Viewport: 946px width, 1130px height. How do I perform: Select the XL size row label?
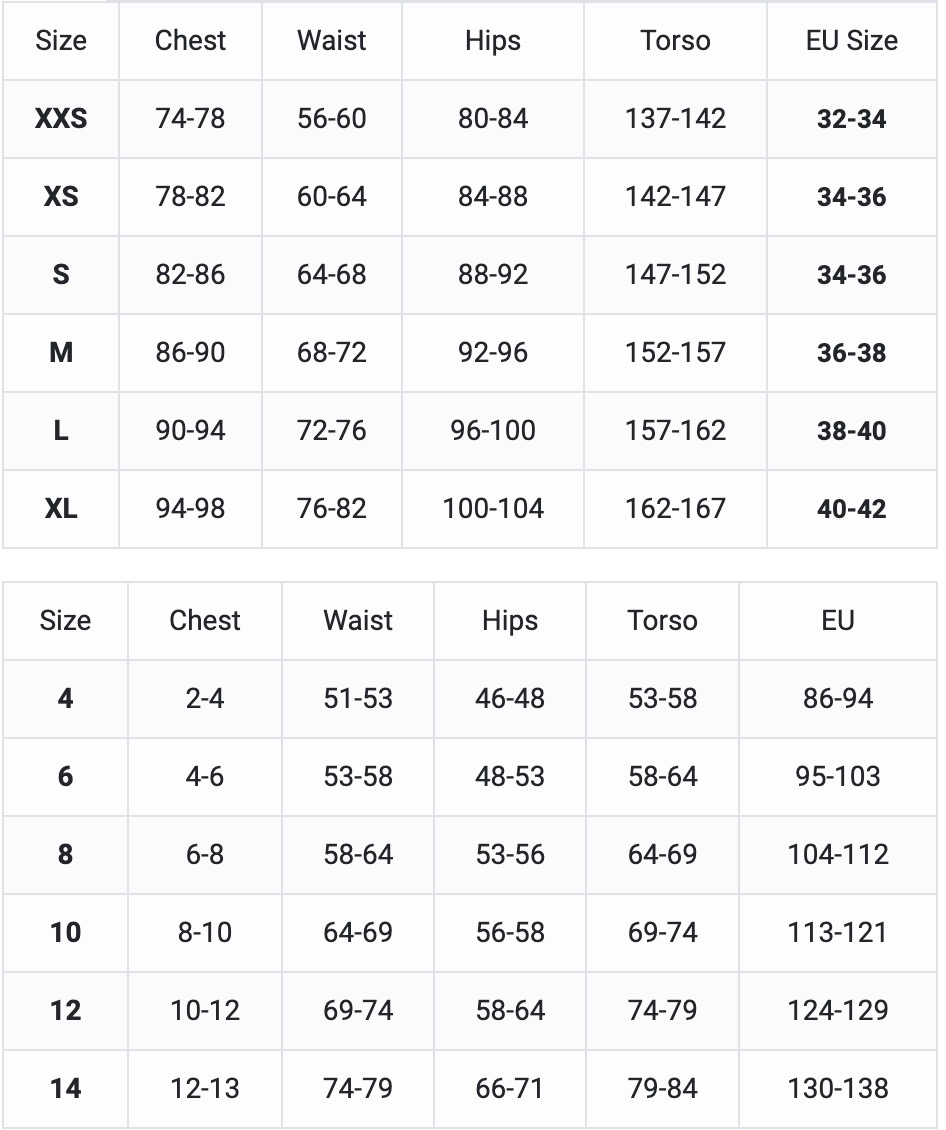point(61,509)
